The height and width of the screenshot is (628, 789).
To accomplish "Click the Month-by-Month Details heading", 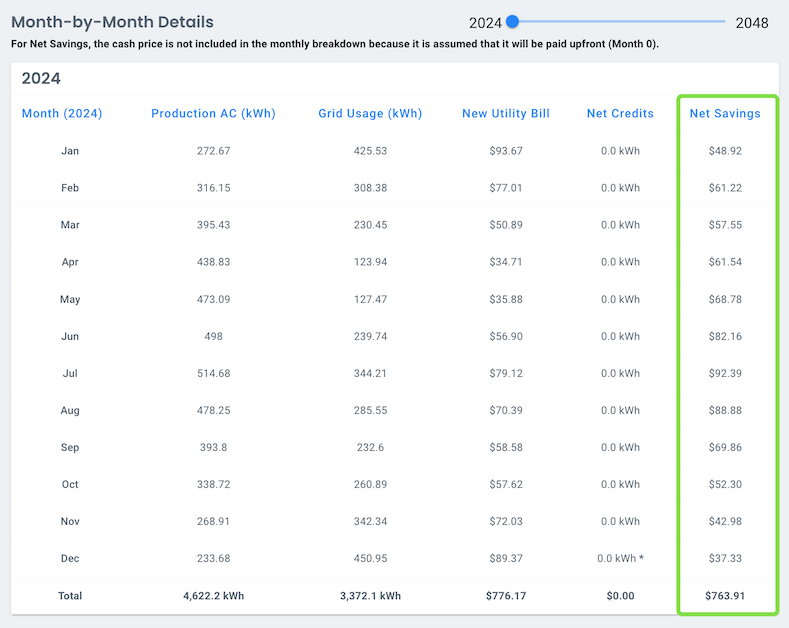I will pos(112,22).
